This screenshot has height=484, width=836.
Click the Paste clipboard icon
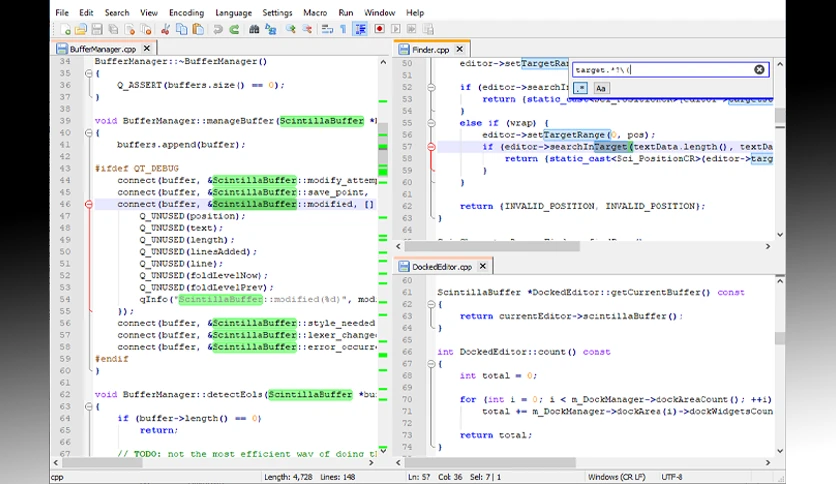tap(198, 29)
